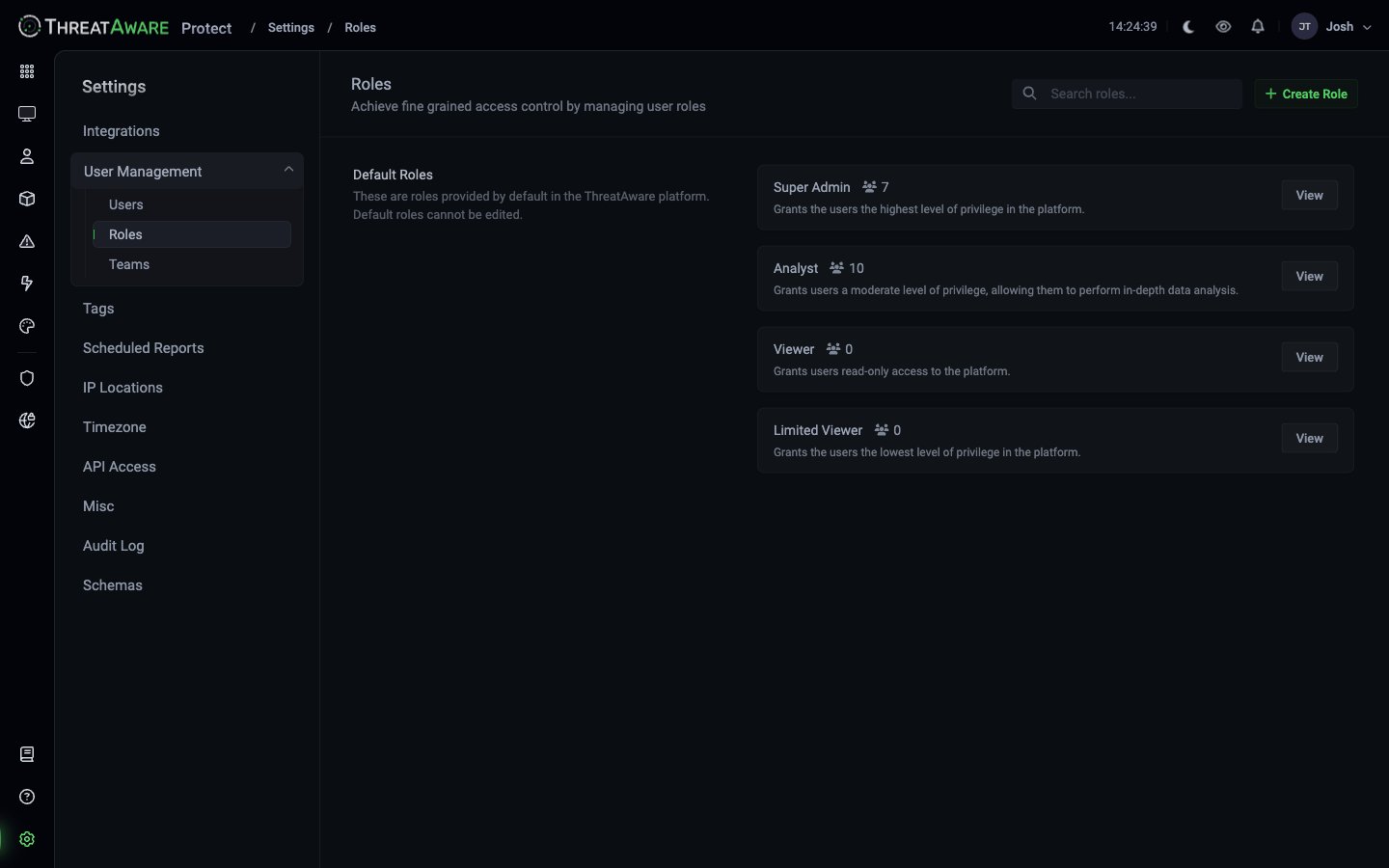1389x868 pixels.
Task: Click the search magnifier icon
Action: pyautogui.click(x=1029, y=94)
